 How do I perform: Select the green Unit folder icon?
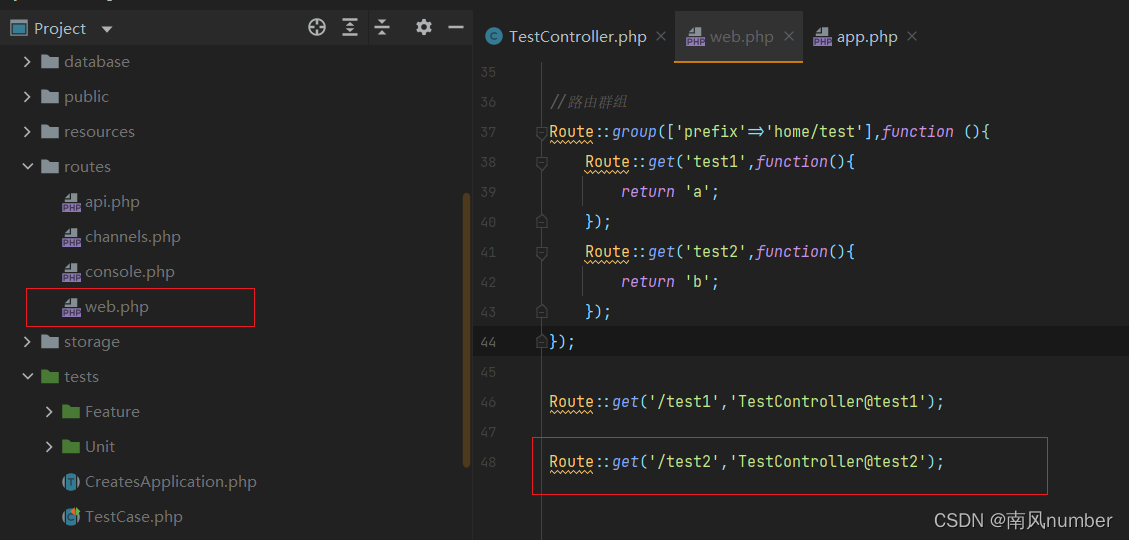click(71, 447)
